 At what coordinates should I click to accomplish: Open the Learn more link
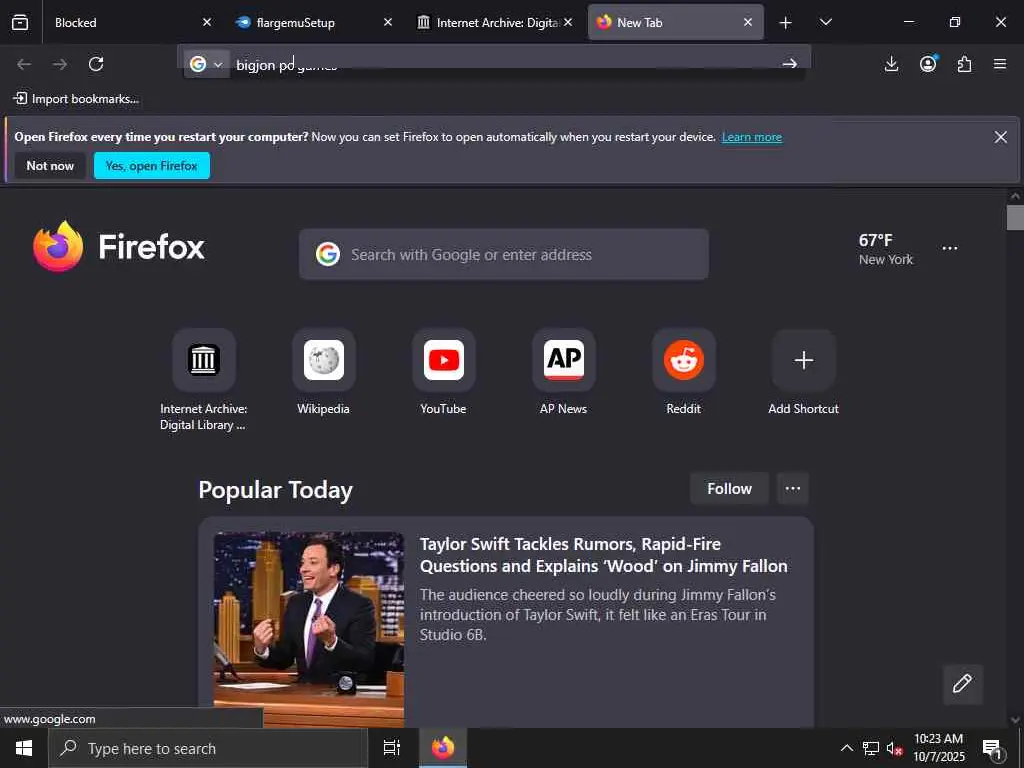(752, 137)
